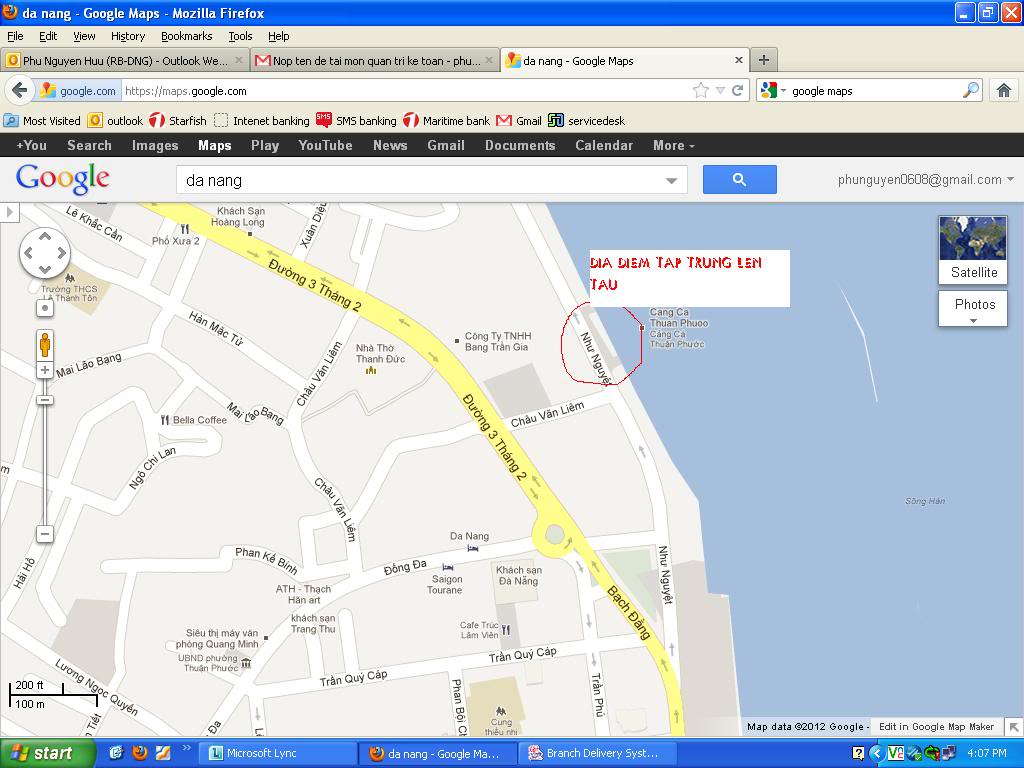Zoom out the map with minus button
Viewport: 1024px width, 768px height.
click(44, 534)
